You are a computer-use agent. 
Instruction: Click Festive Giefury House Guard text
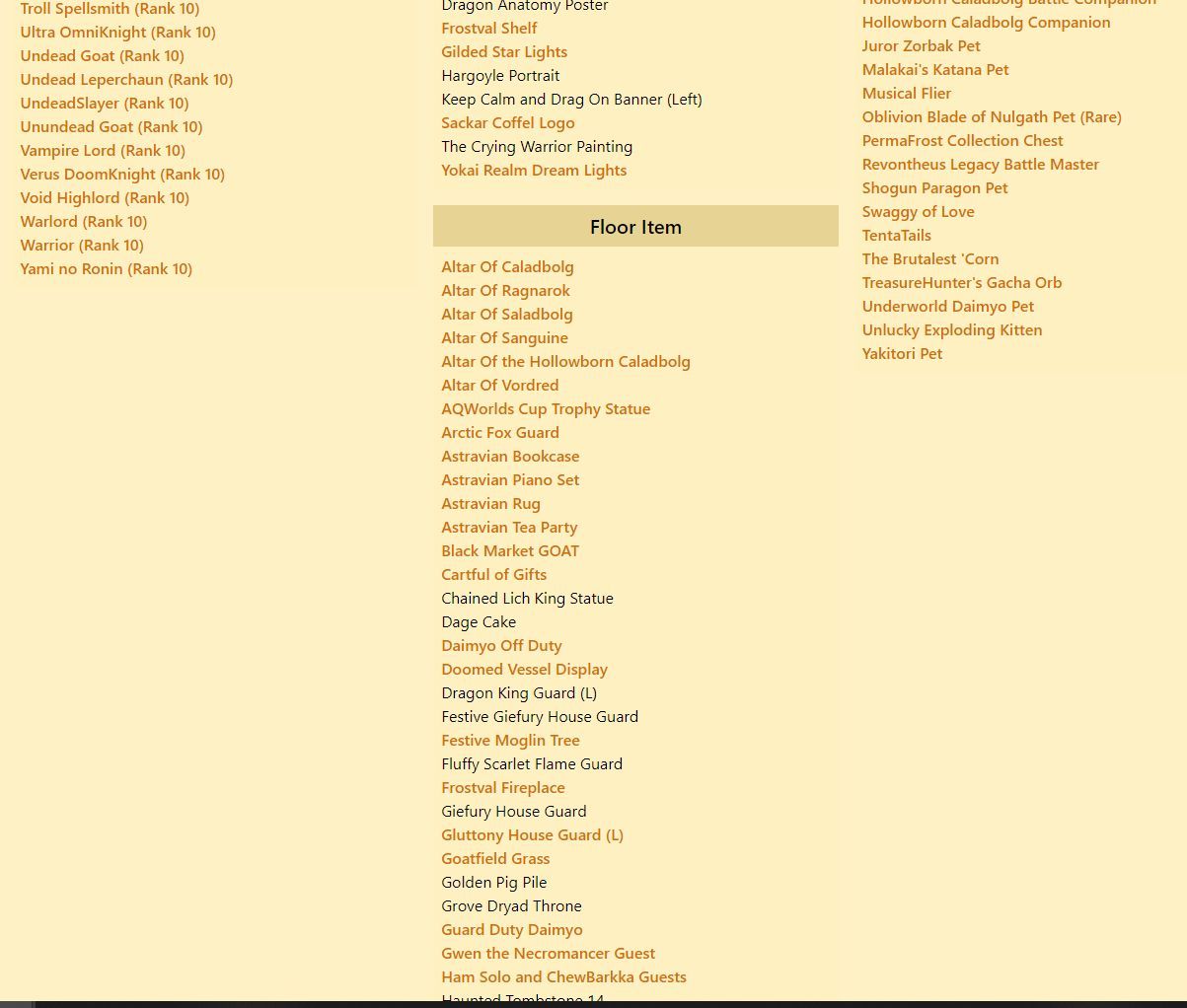pyautogui.click(x=540, y=716)
